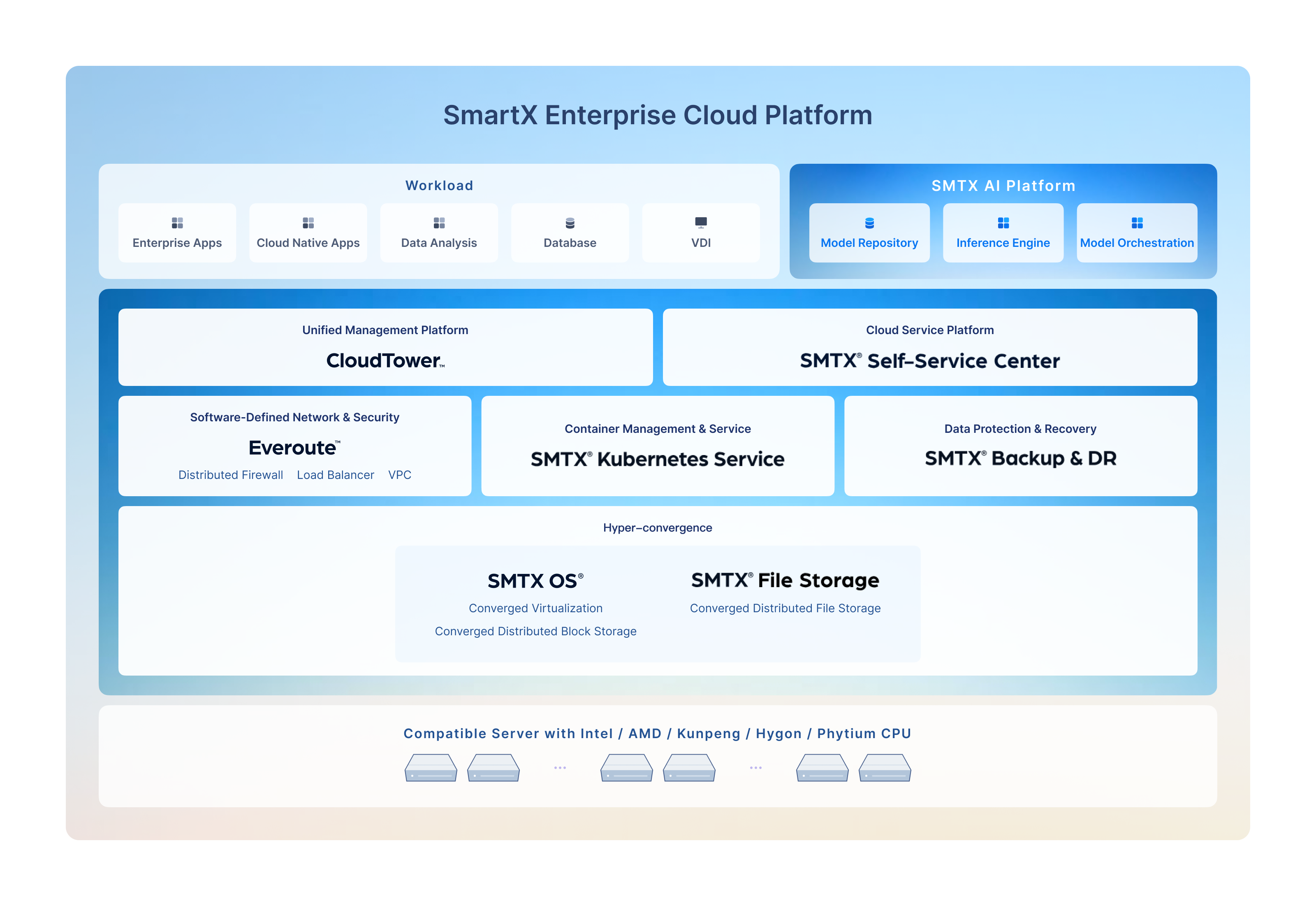Click the Inference Engine grid icon

coord(1003,223)
